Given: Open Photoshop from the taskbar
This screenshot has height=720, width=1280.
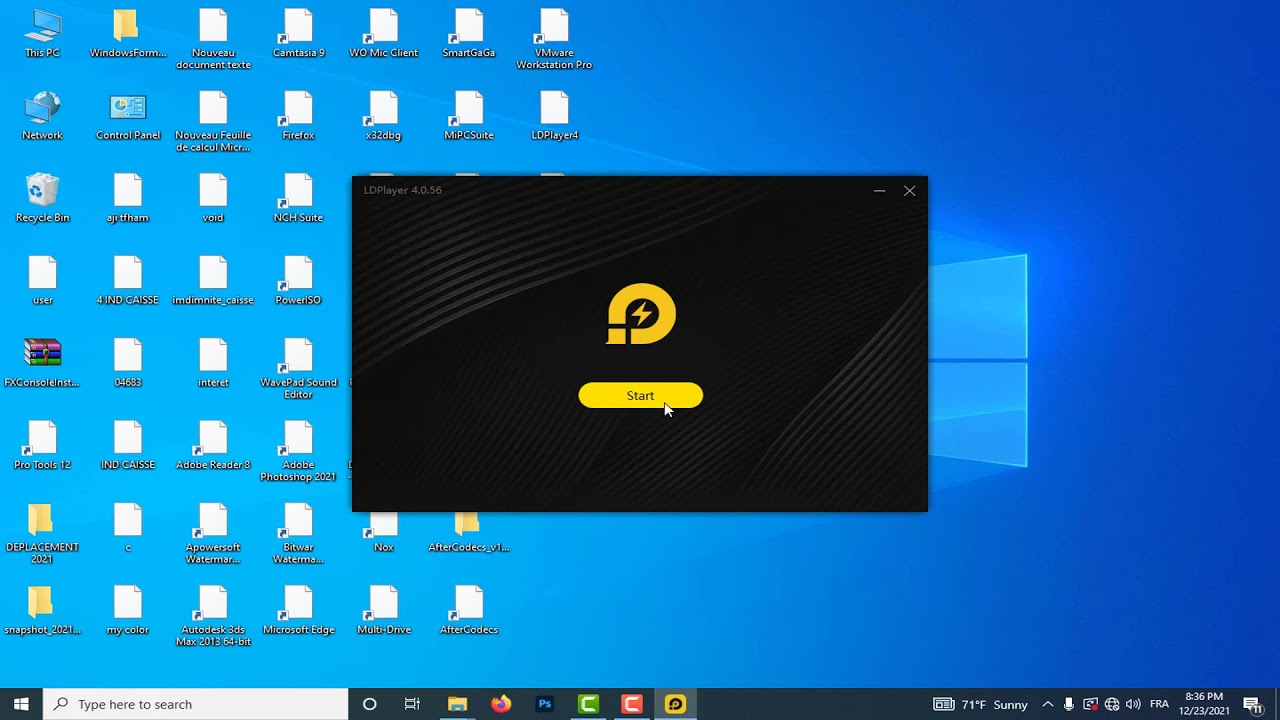Looking at the screenshot, I should pos(545,704).
